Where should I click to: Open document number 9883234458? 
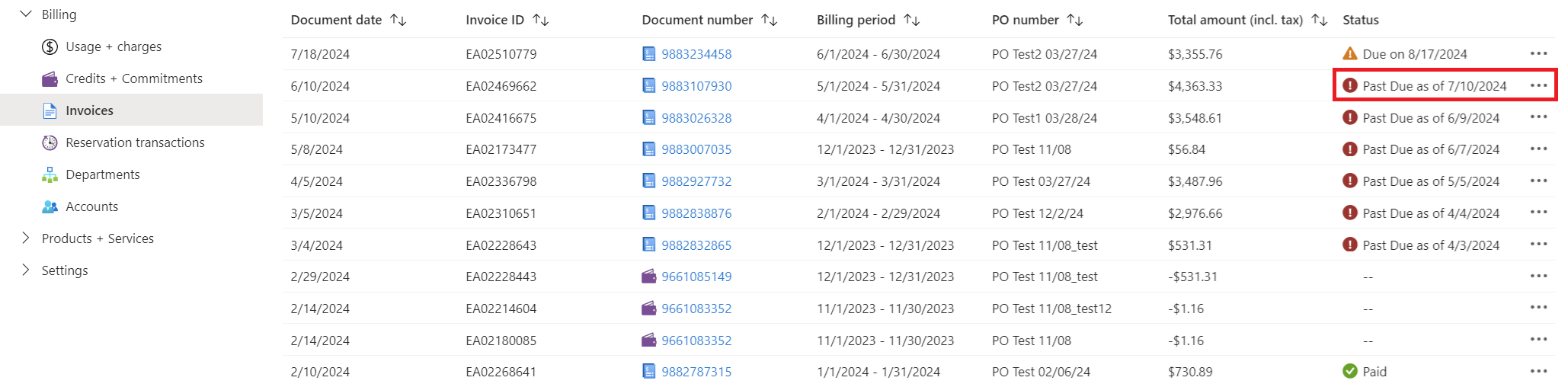696,54
